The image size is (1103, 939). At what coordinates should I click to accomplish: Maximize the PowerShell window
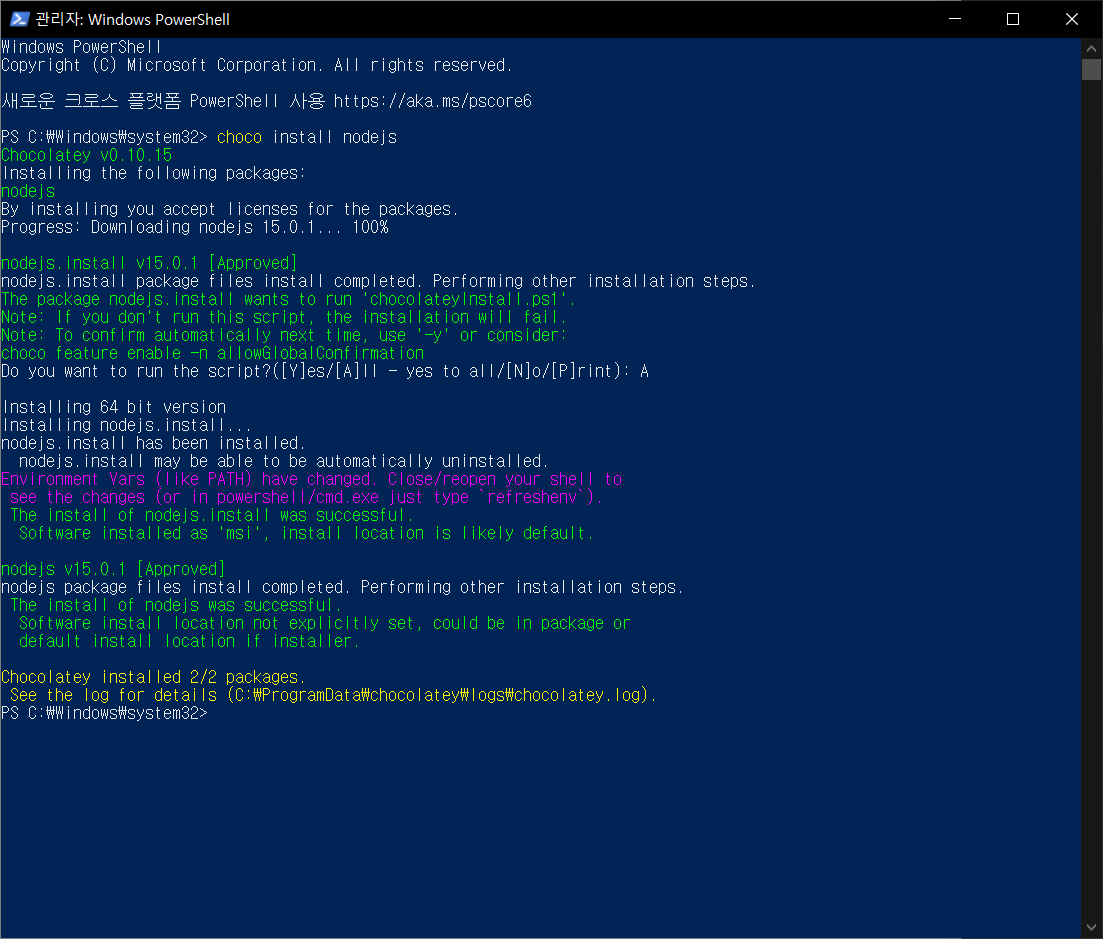point(1013,19)
